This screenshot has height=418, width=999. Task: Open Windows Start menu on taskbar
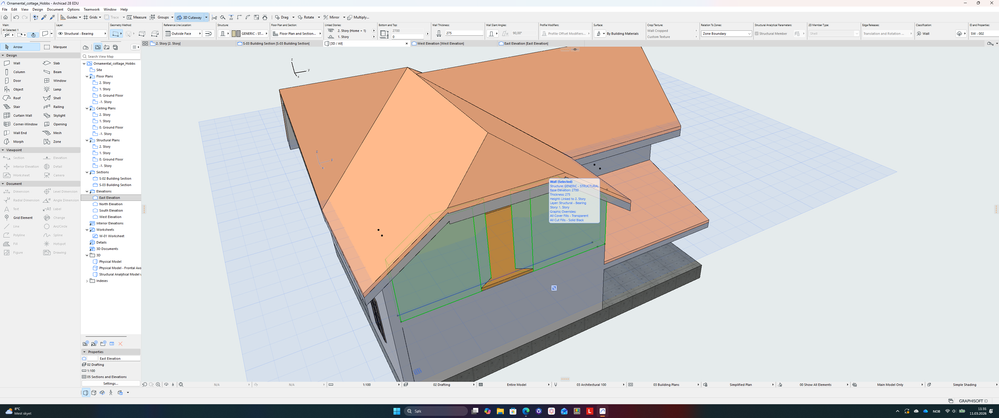pos(395,411)
